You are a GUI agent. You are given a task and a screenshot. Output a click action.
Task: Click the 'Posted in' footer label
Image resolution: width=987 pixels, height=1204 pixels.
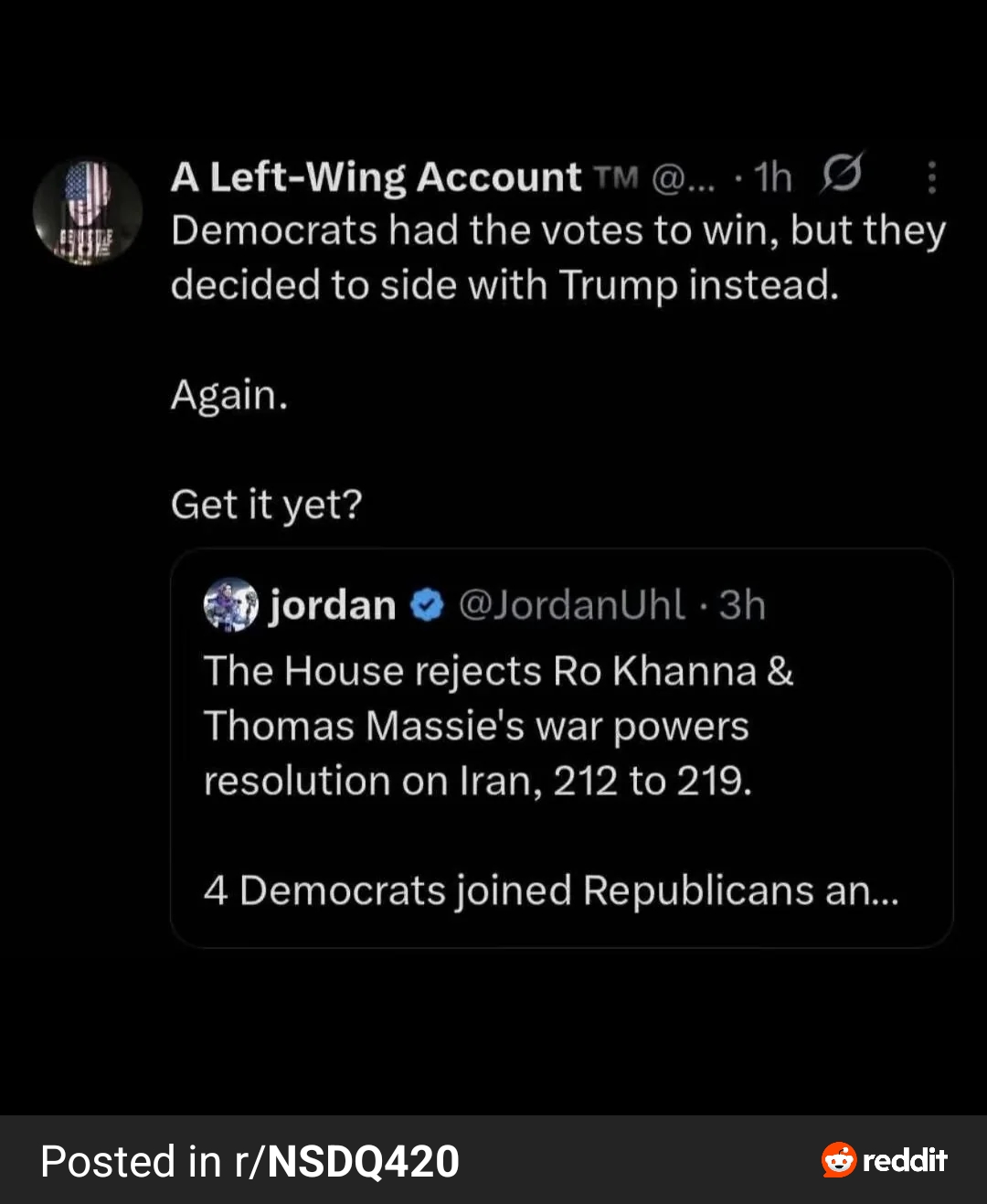tap(131, 1162)
